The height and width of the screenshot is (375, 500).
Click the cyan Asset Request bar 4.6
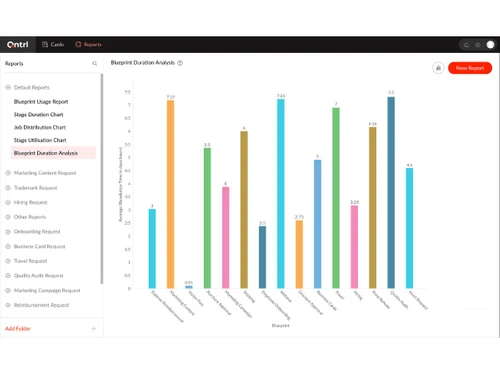(409, 228)
